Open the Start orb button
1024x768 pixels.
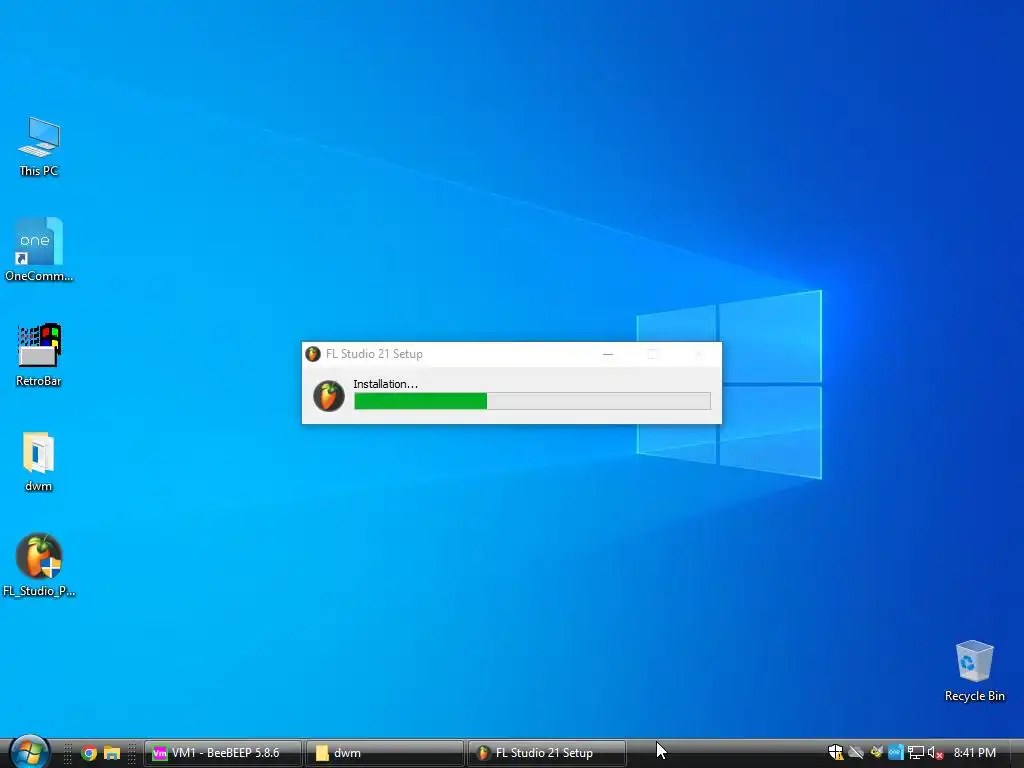[x=29, y=752]
